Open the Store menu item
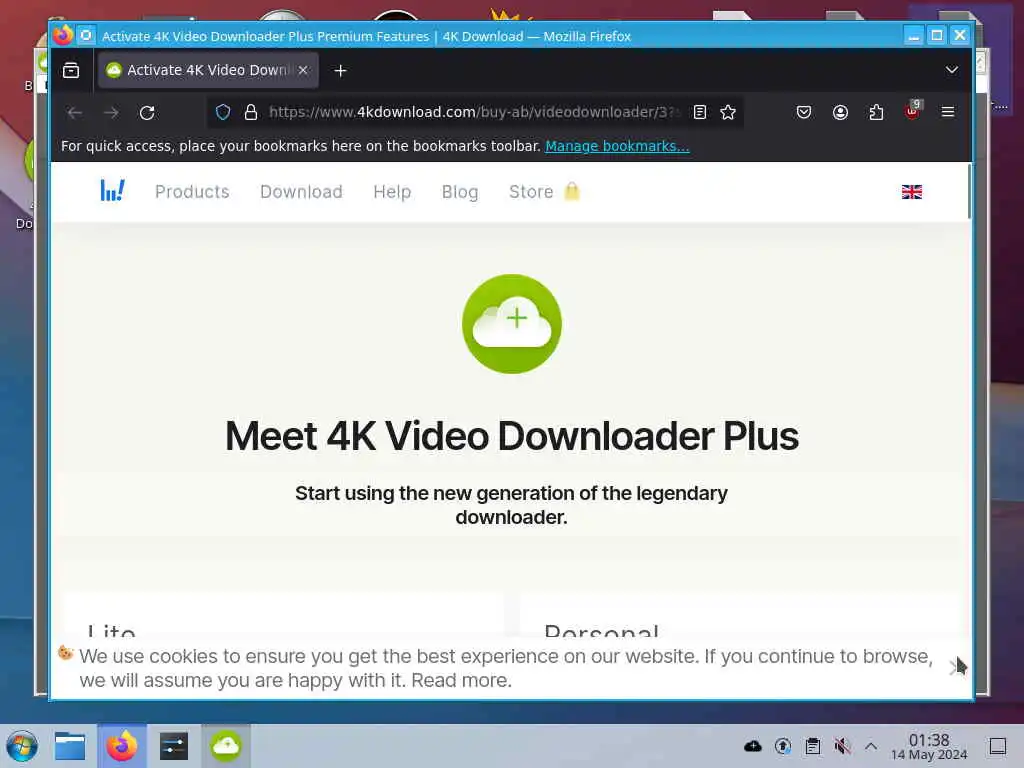 click(531, 191)
